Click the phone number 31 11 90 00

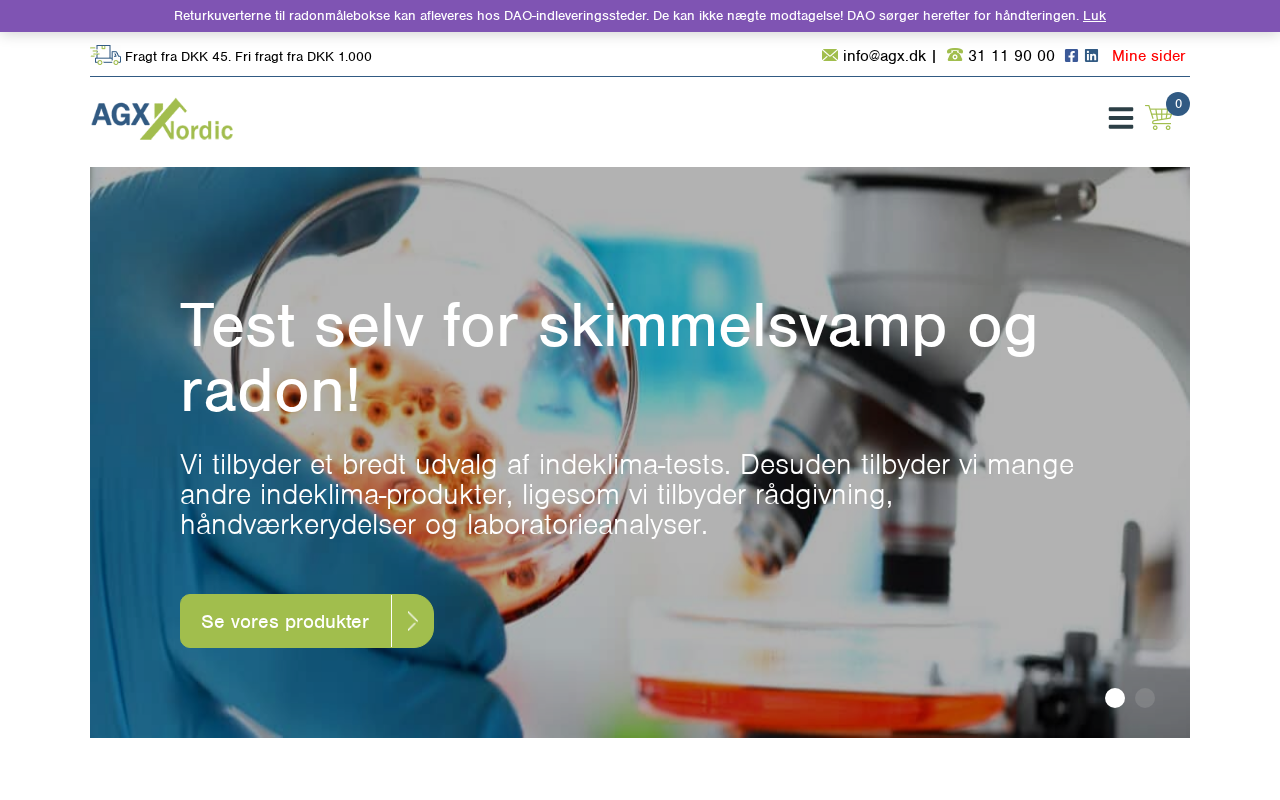pos(1011,56)
